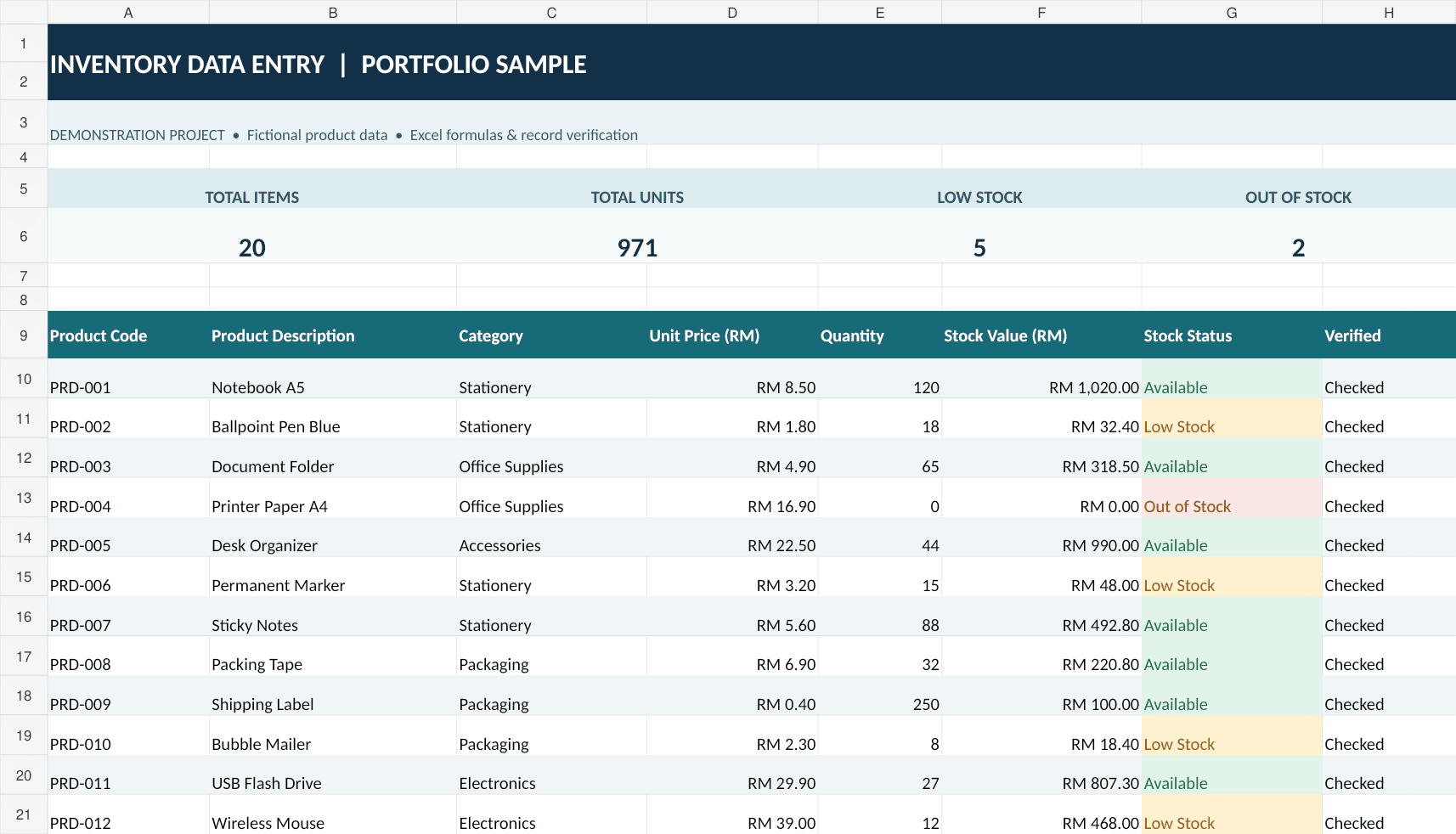Image resolution: width=1456 pixels, height=834 pixels.
Task: Select the 'Out of Stock' status cell
Action: click(x=1232, y=498)
